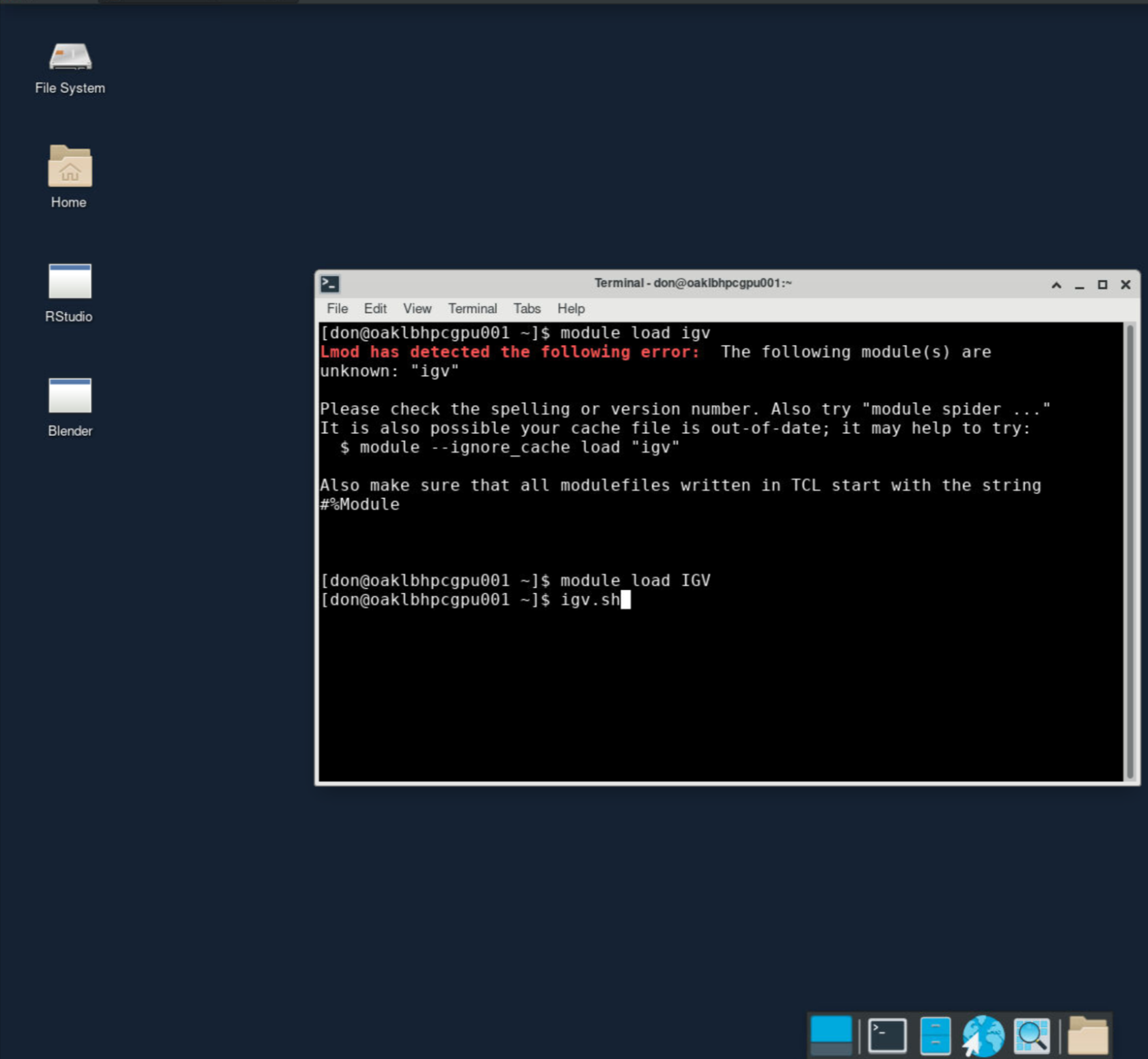
Task: Click the first "module load igv" command line
Action: coord(515,333)
